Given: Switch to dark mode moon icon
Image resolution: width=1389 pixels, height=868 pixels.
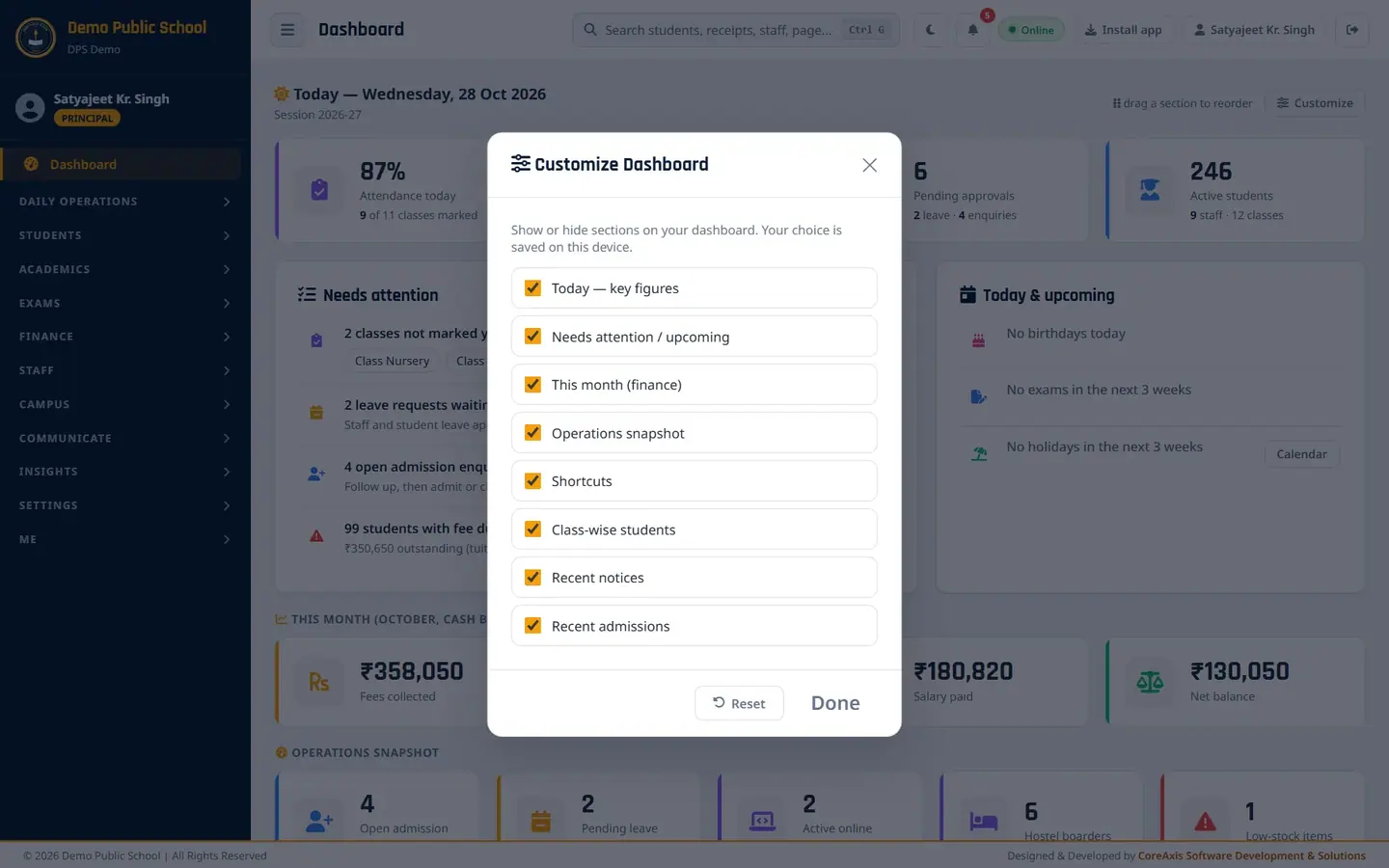Looking at the screenshot, I should [931, 30].
